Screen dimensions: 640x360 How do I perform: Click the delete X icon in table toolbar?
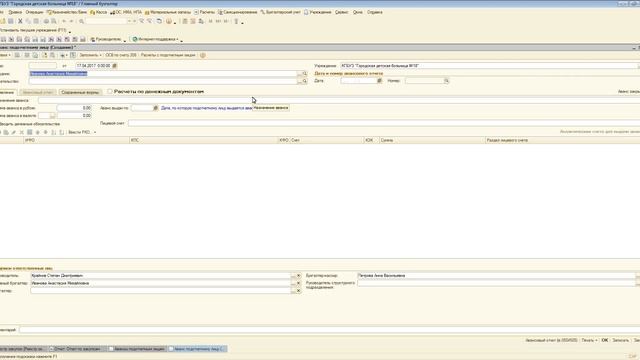point(22,132)
